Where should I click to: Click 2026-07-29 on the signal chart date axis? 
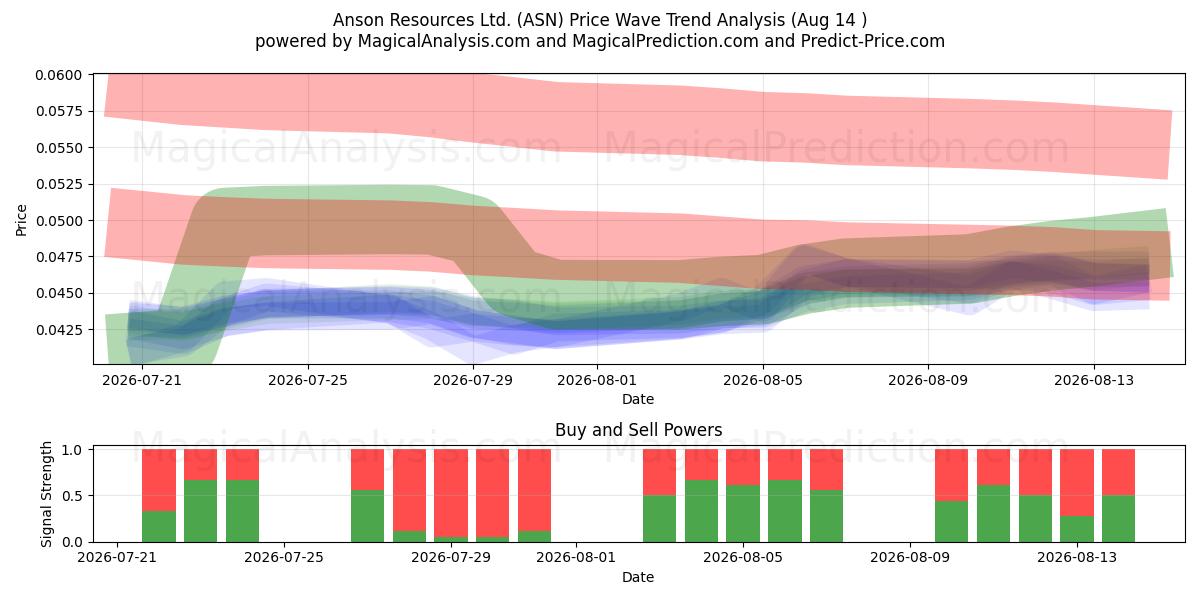[452, 558]
